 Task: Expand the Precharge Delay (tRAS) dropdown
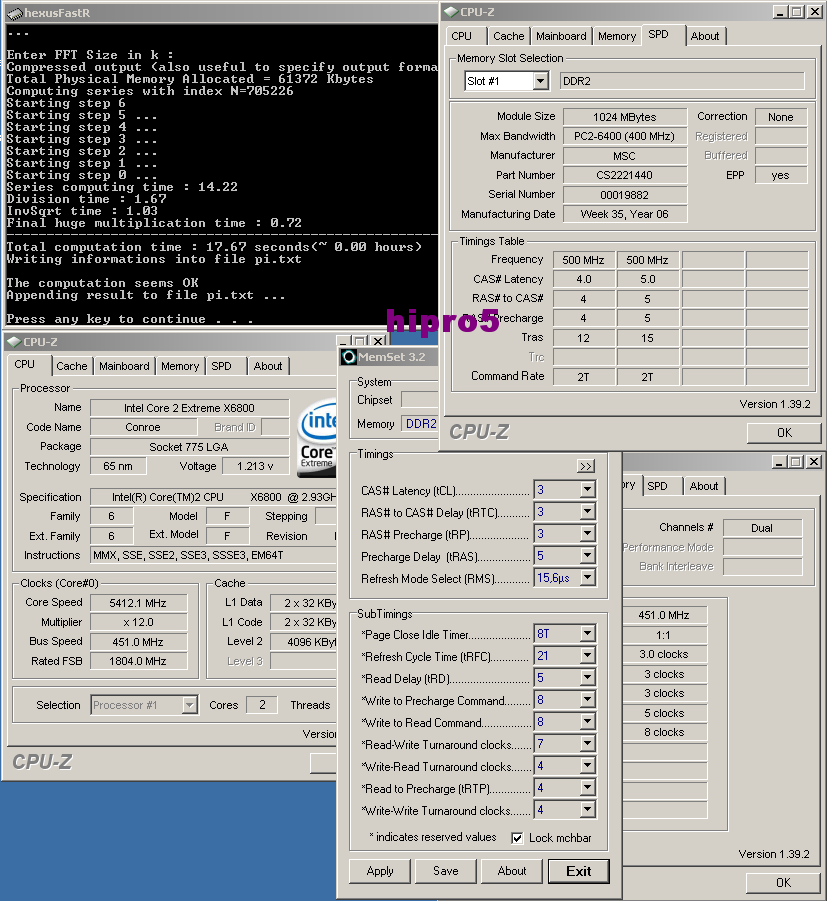587,556
